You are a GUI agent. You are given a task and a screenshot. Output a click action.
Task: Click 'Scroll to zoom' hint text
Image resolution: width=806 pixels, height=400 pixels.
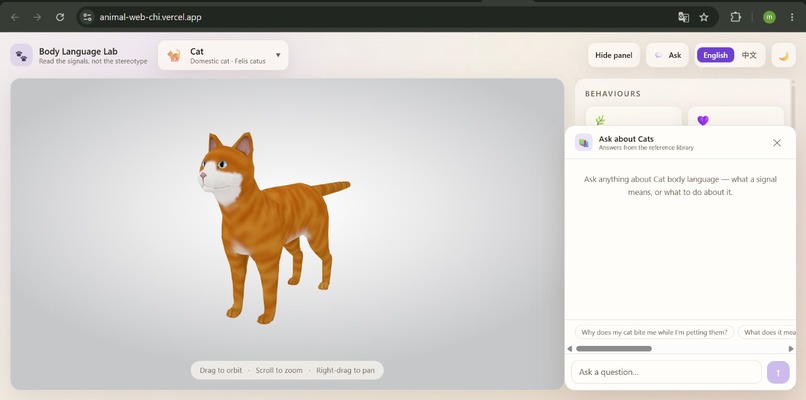pyautogui.click(x=279, y=370)
